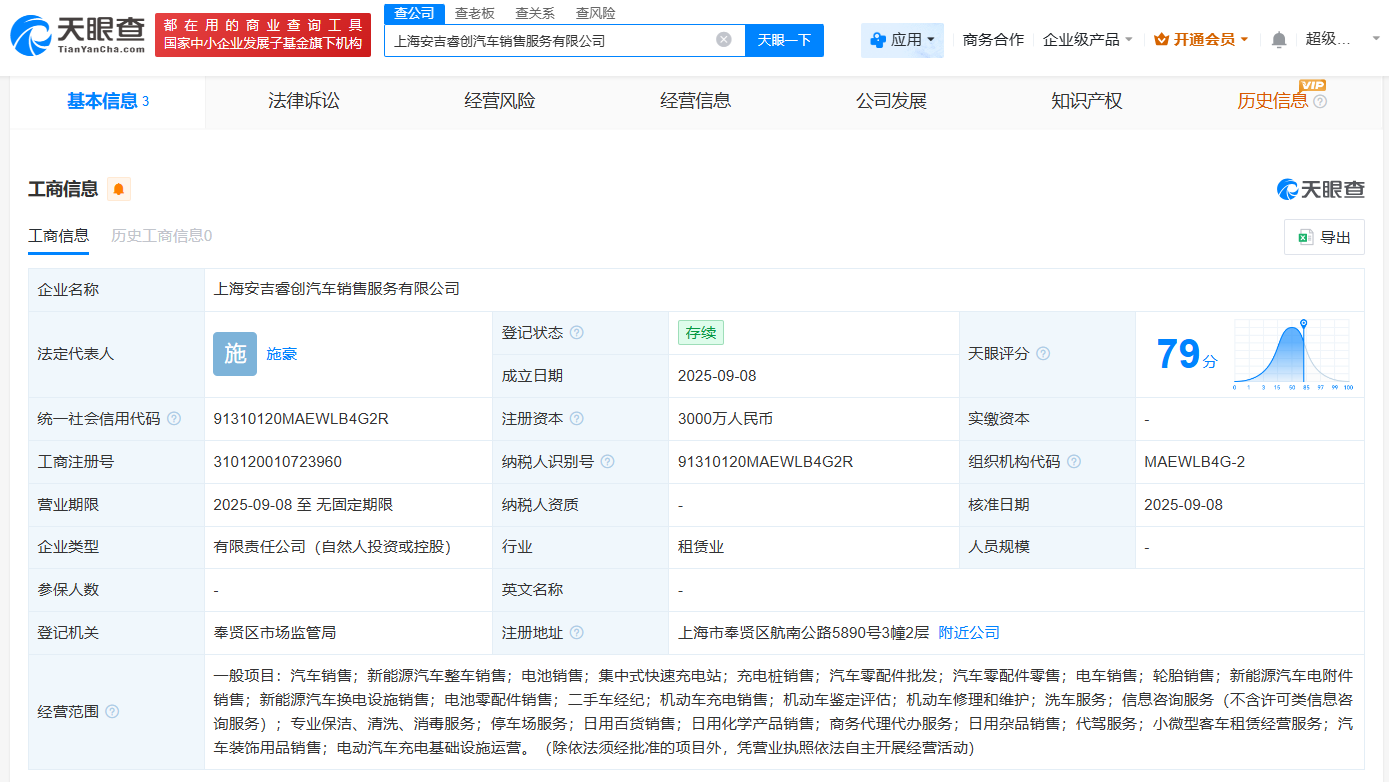
Task: Open the 应用 dropdown menu
Action: pyautogui.click(x=902, y=40)
